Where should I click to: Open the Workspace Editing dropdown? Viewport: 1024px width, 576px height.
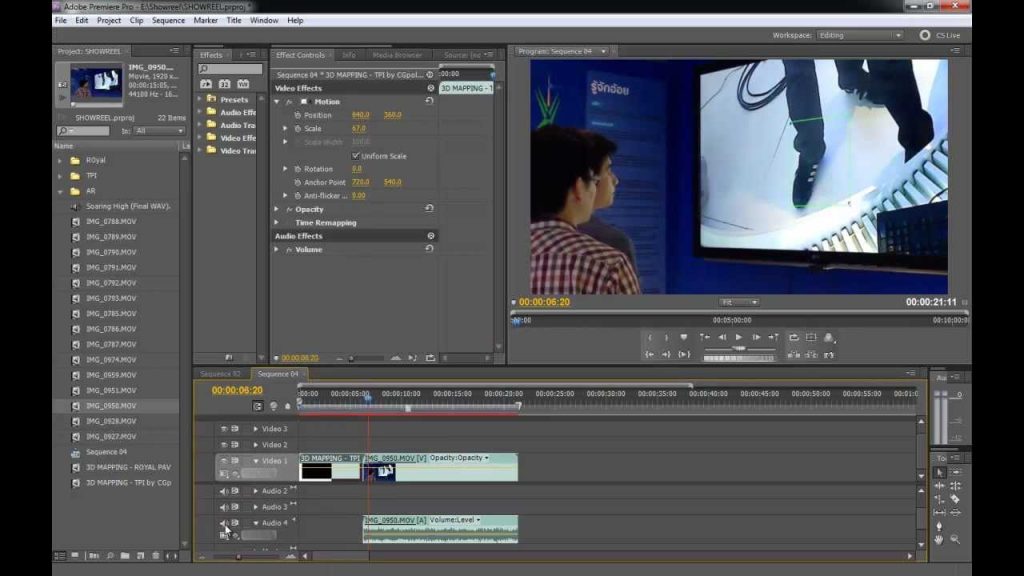(x=860, y=35)
